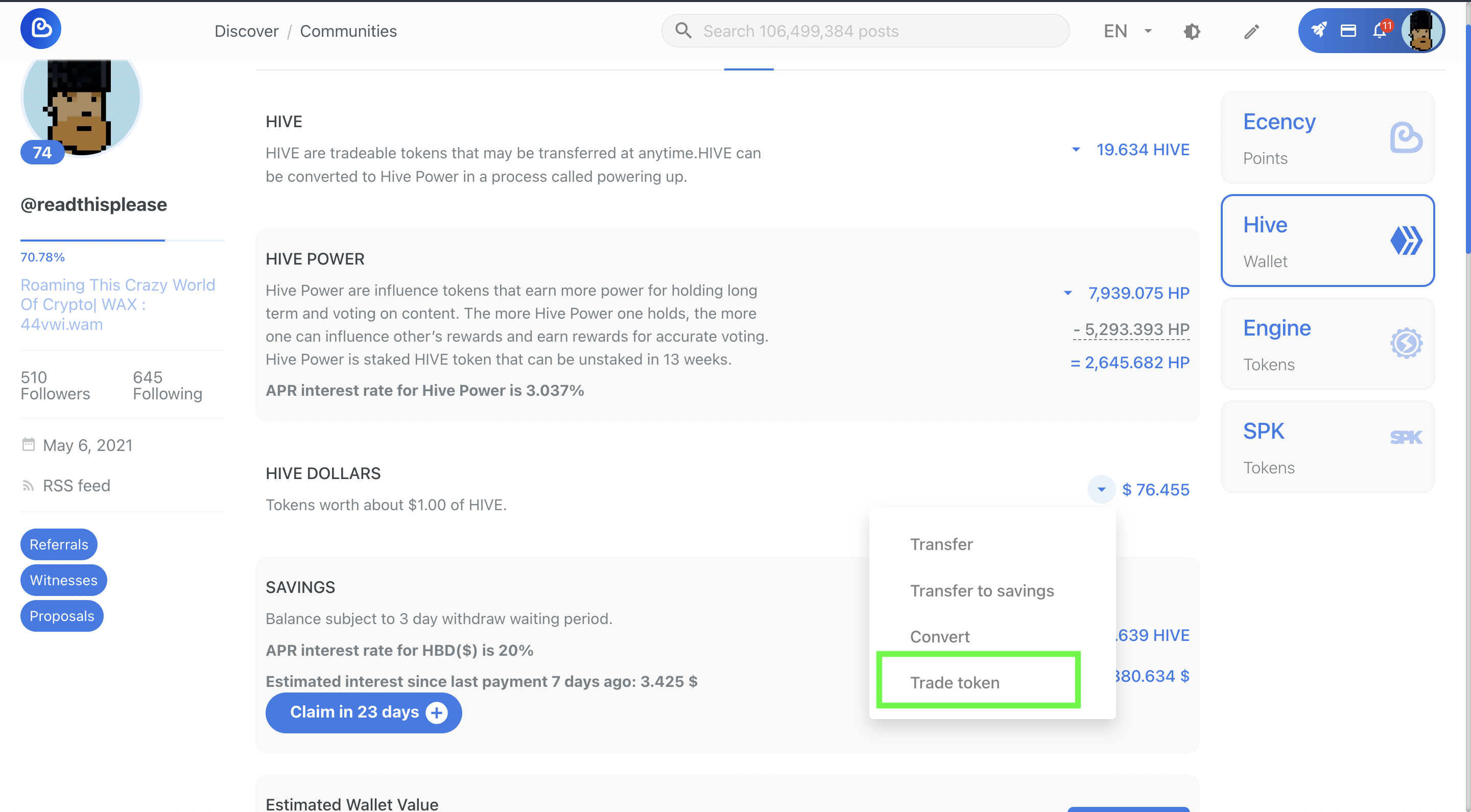Collapse the Hive Dollars $76.455 dropdown
1471x812 pixels.
pyautogui.click(x=1102, y=489)
